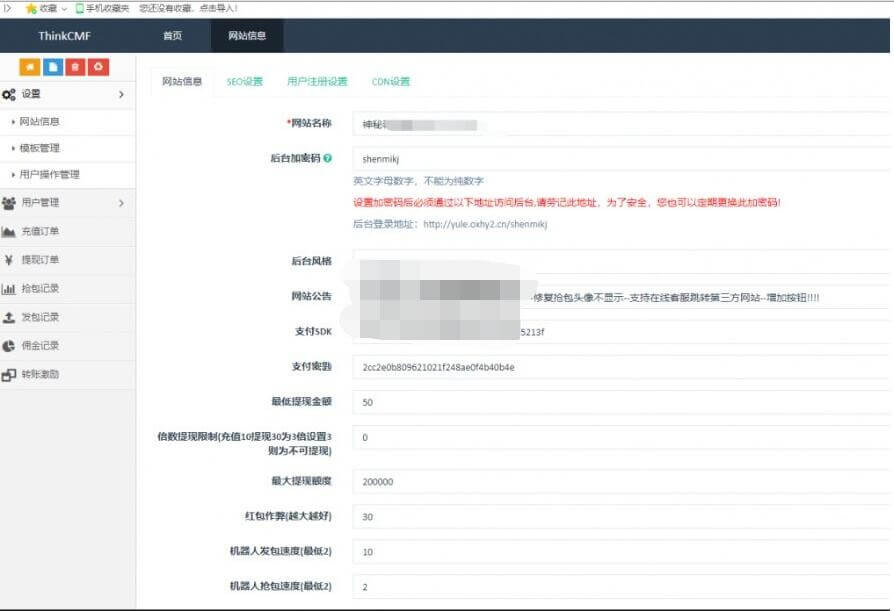The image size is (894, 611).
Task: Open the 收藏 dropdown arrow
Action: [64, 9]
